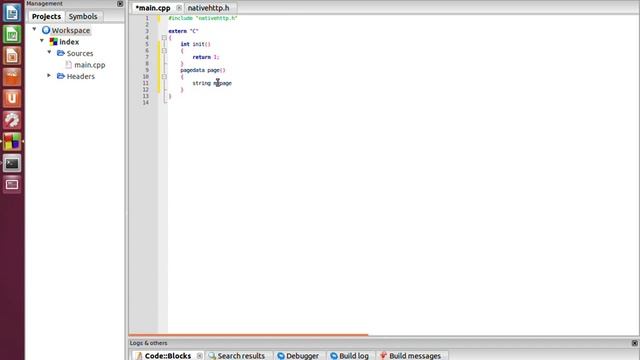The image size is (640, 360).
Task: Click the extern "C" line
Action: click(x=183, y=31)
